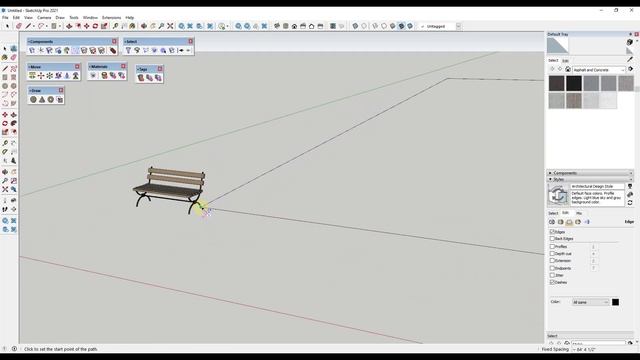
Task: Open the Asphalt and Concrete materials dropdown
Action: pos(599,70)
